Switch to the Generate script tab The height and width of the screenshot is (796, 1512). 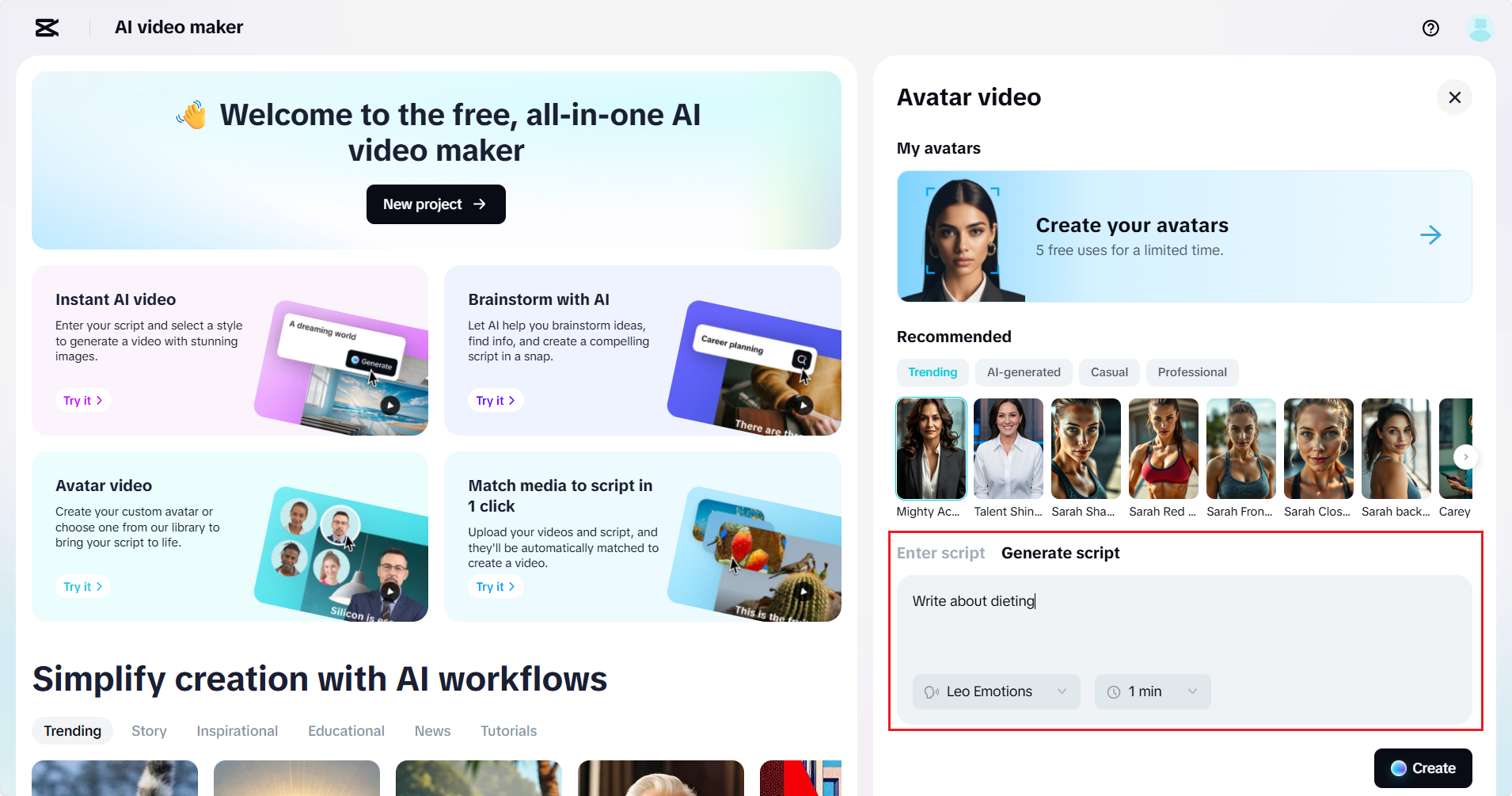pos(1060,553)
